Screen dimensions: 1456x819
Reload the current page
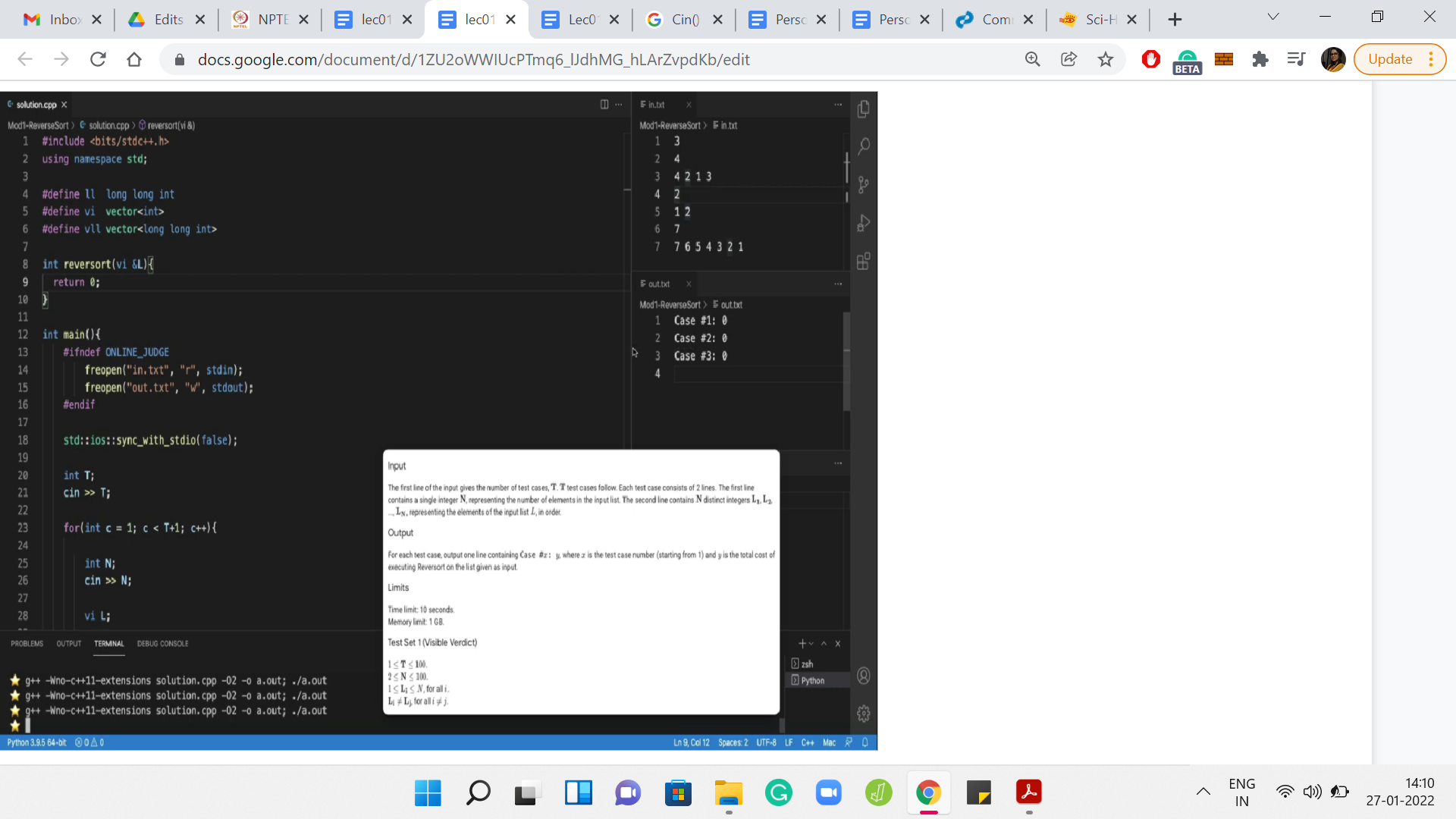click(x=98, y=59)
